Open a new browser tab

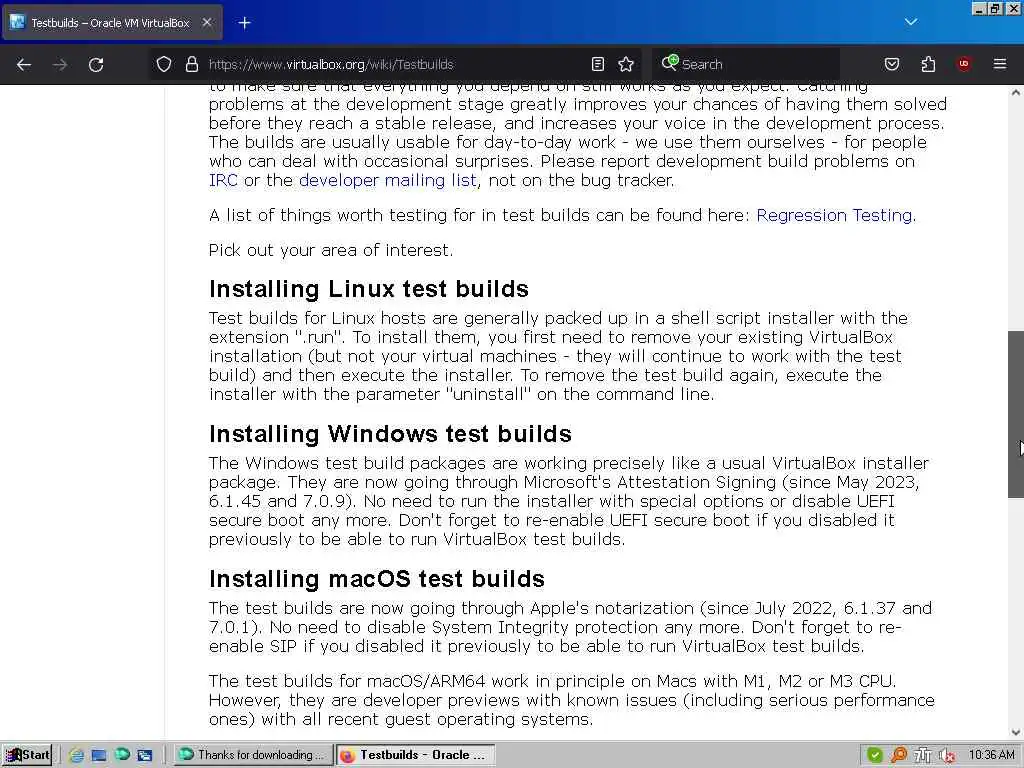pos(244,23)
